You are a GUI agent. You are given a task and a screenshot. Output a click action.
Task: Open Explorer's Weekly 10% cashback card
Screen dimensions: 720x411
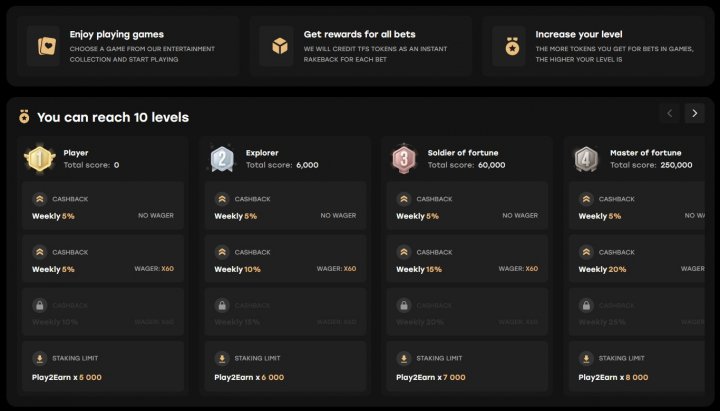coord(286,259)
